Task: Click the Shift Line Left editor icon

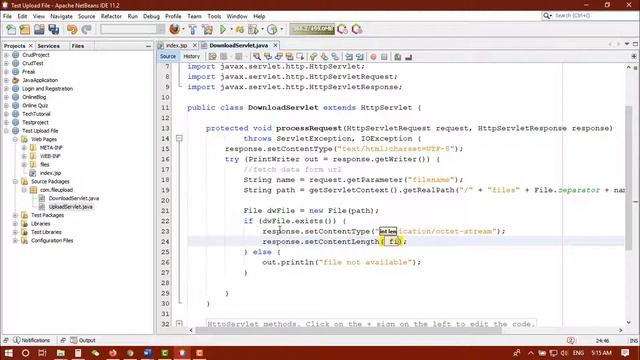Action: [x=349, y=57]
